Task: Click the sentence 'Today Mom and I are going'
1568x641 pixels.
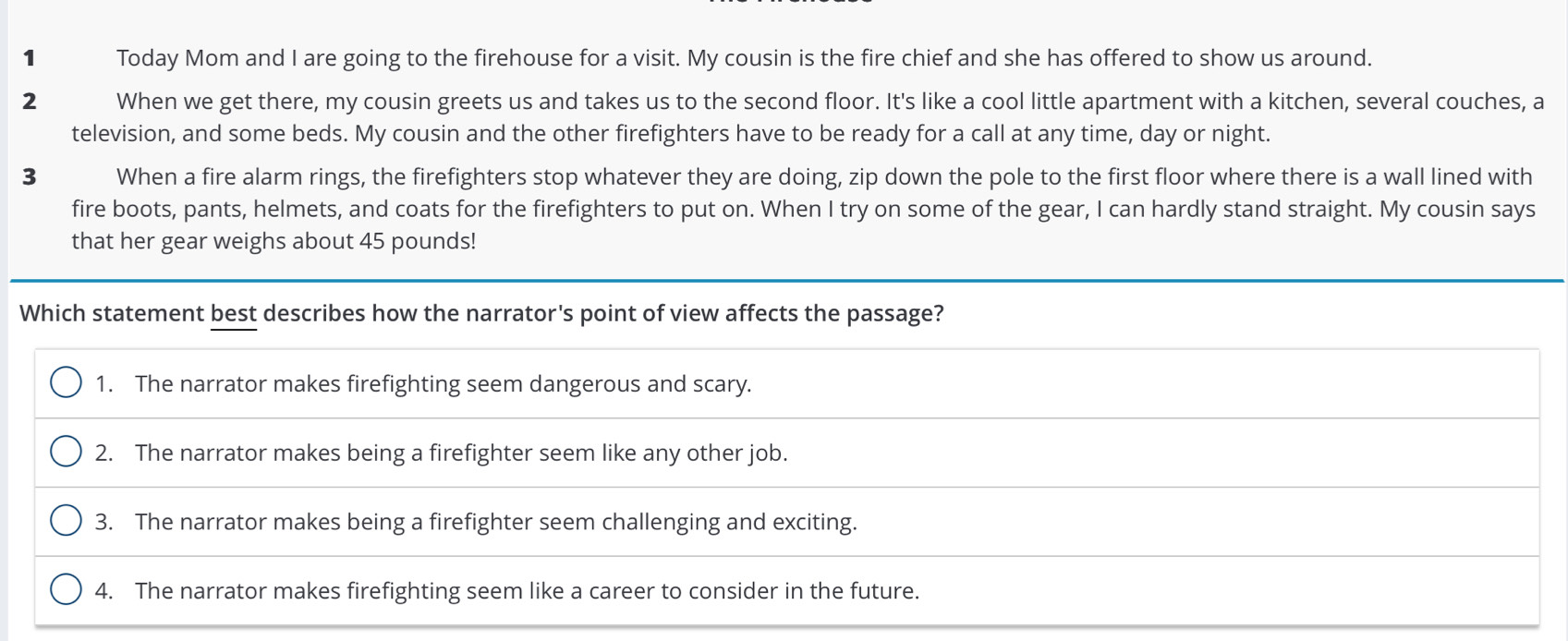Action: [x=259, y=58]
